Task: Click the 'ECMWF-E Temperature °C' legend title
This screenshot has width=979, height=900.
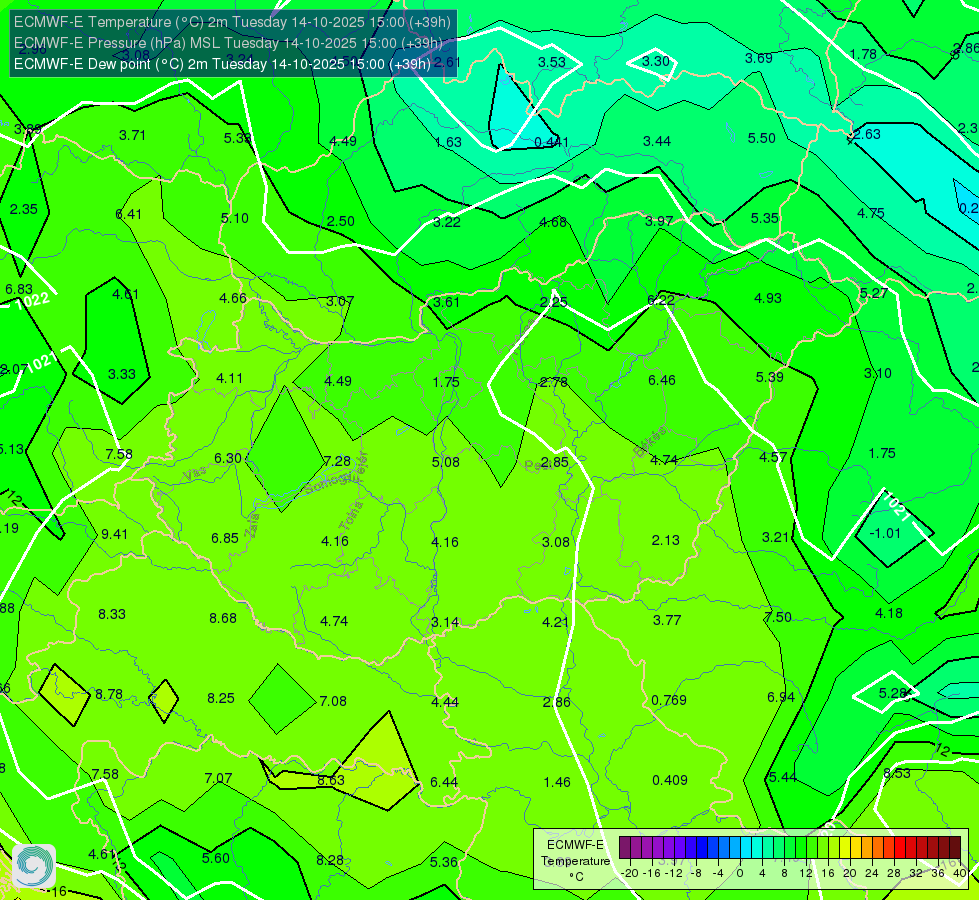Action: (x=575, y=861)
